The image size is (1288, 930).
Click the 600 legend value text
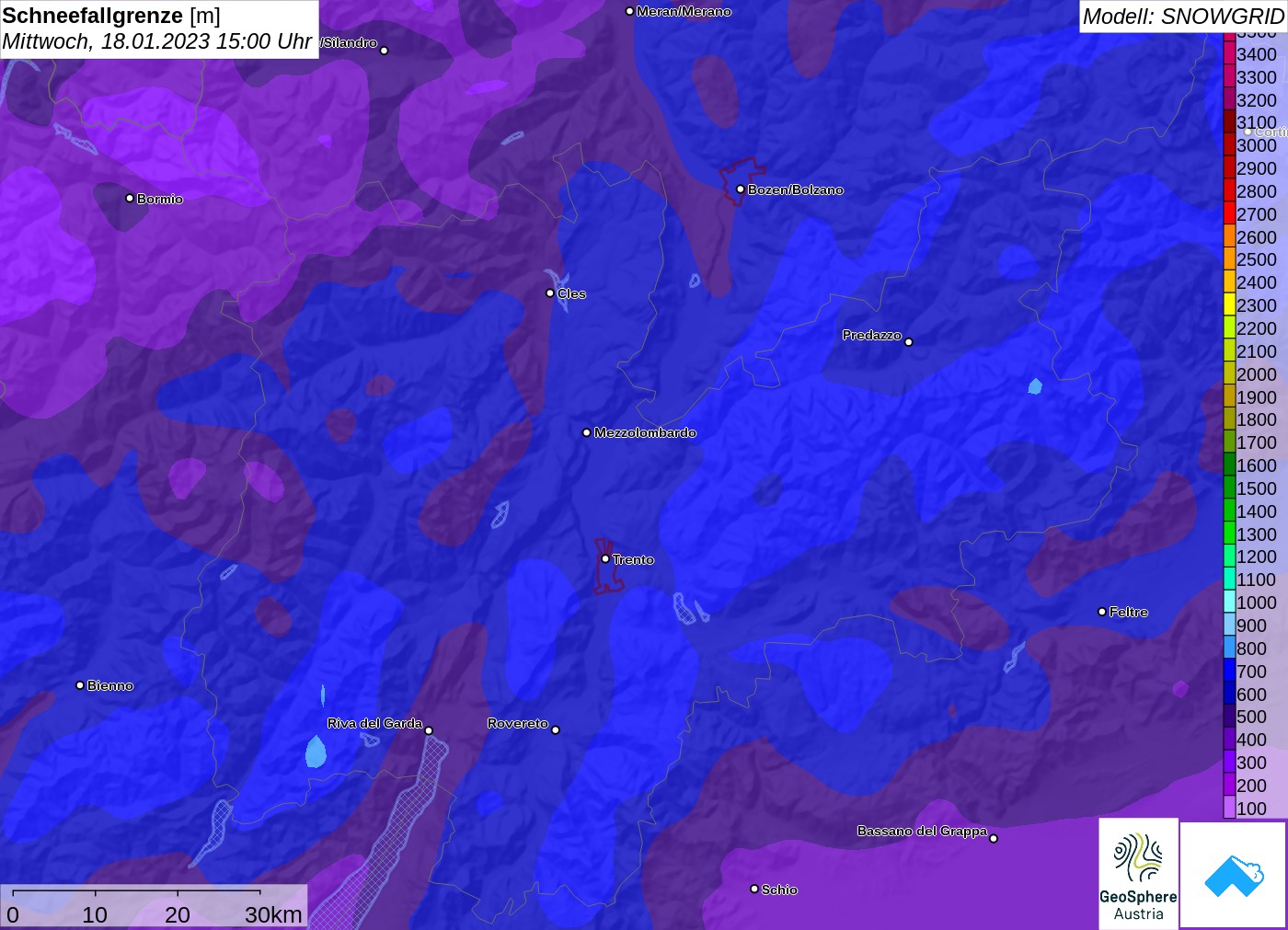tap(1251, 695)
